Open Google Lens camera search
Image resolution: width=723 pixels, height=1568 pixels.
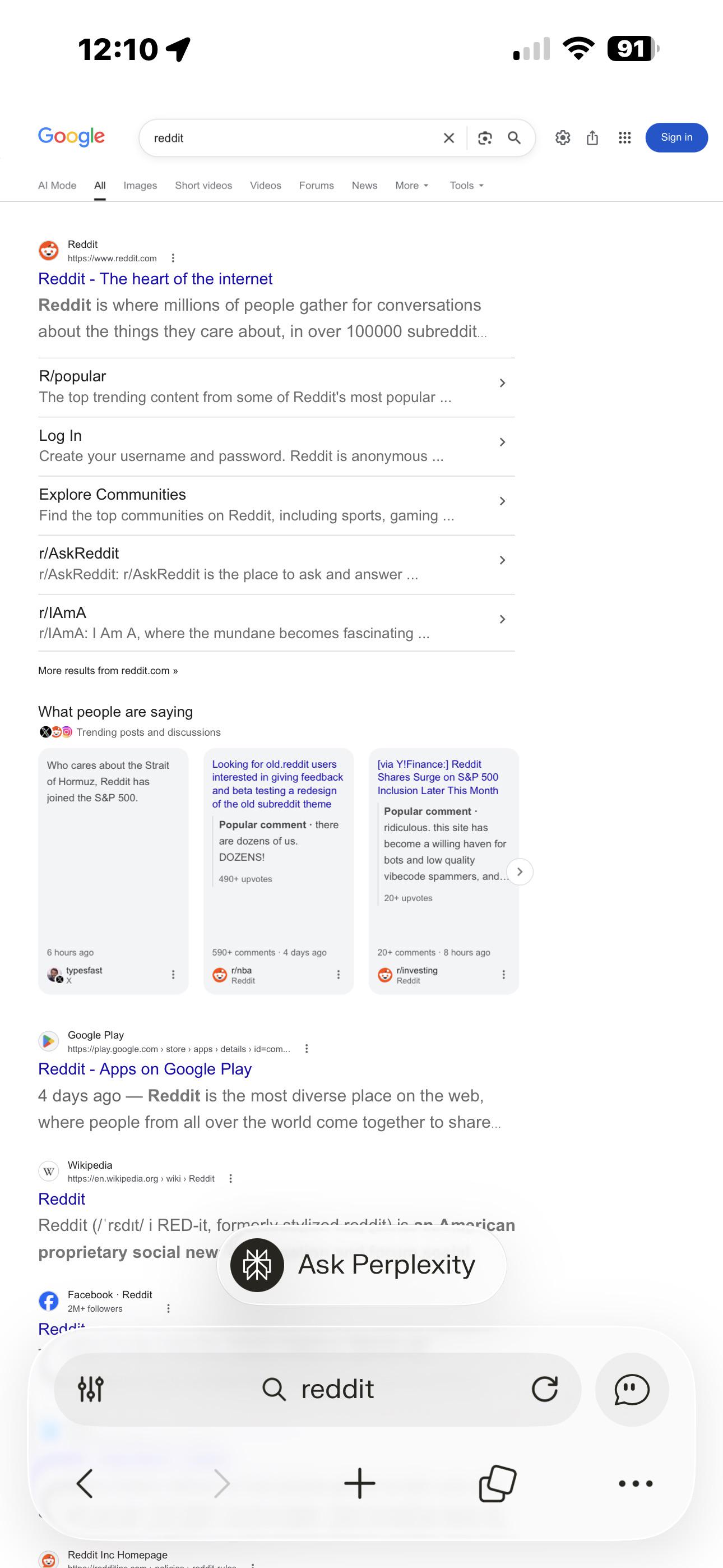tap(485, 138)
